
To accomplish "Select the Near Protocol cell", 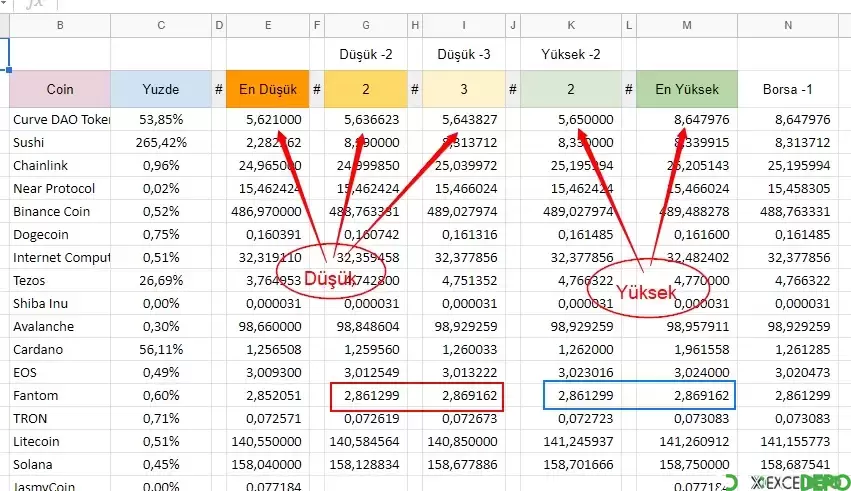I will [60, 188].
